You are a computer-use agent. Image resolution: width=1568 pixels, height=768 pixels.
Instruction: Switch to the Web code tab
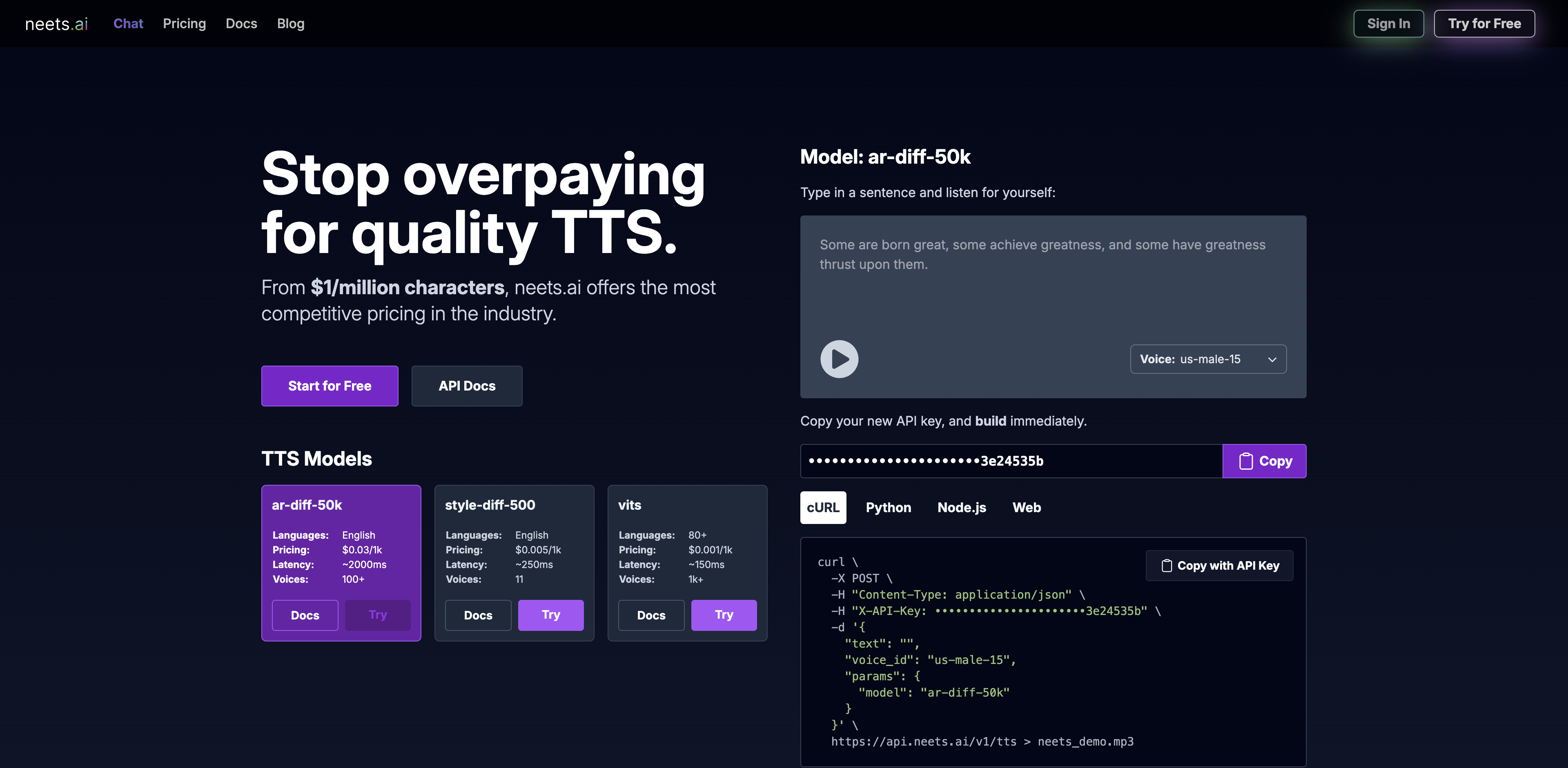(x=1026, y=508)
